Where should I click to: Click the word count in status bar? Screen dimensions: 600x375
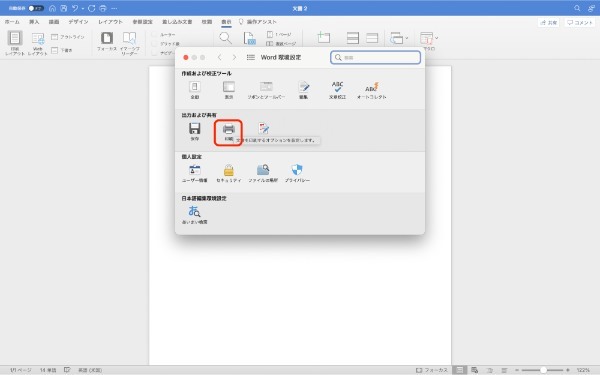click(x=48, y=370)
